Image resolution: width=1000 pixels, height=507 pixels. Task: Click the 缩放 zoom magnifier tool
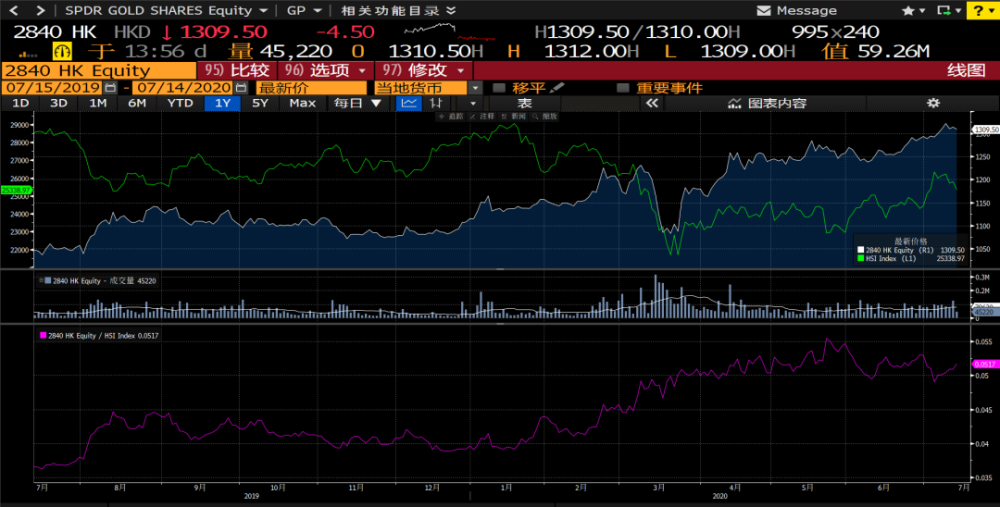tap(545, 116)
